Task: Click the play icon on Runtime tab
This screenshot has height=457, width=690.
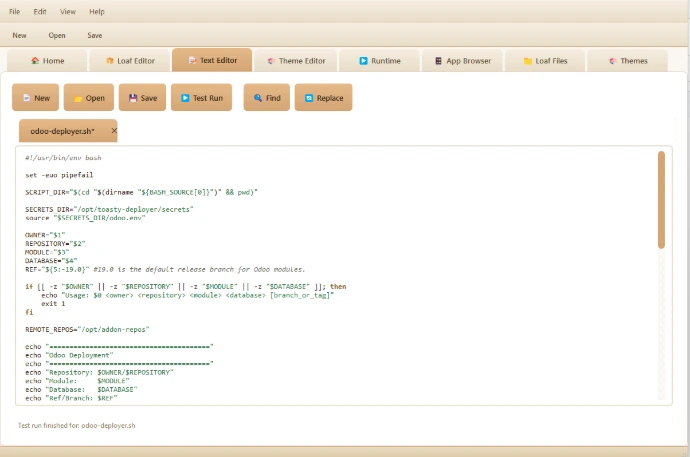Action: coord(363,61)
